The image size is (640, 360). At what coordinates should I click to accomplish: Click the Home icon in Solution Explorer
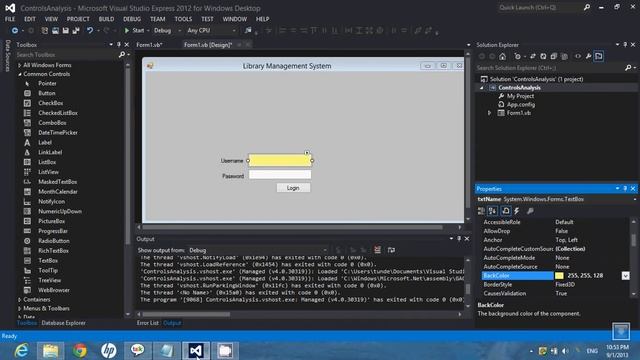(502, 56)
